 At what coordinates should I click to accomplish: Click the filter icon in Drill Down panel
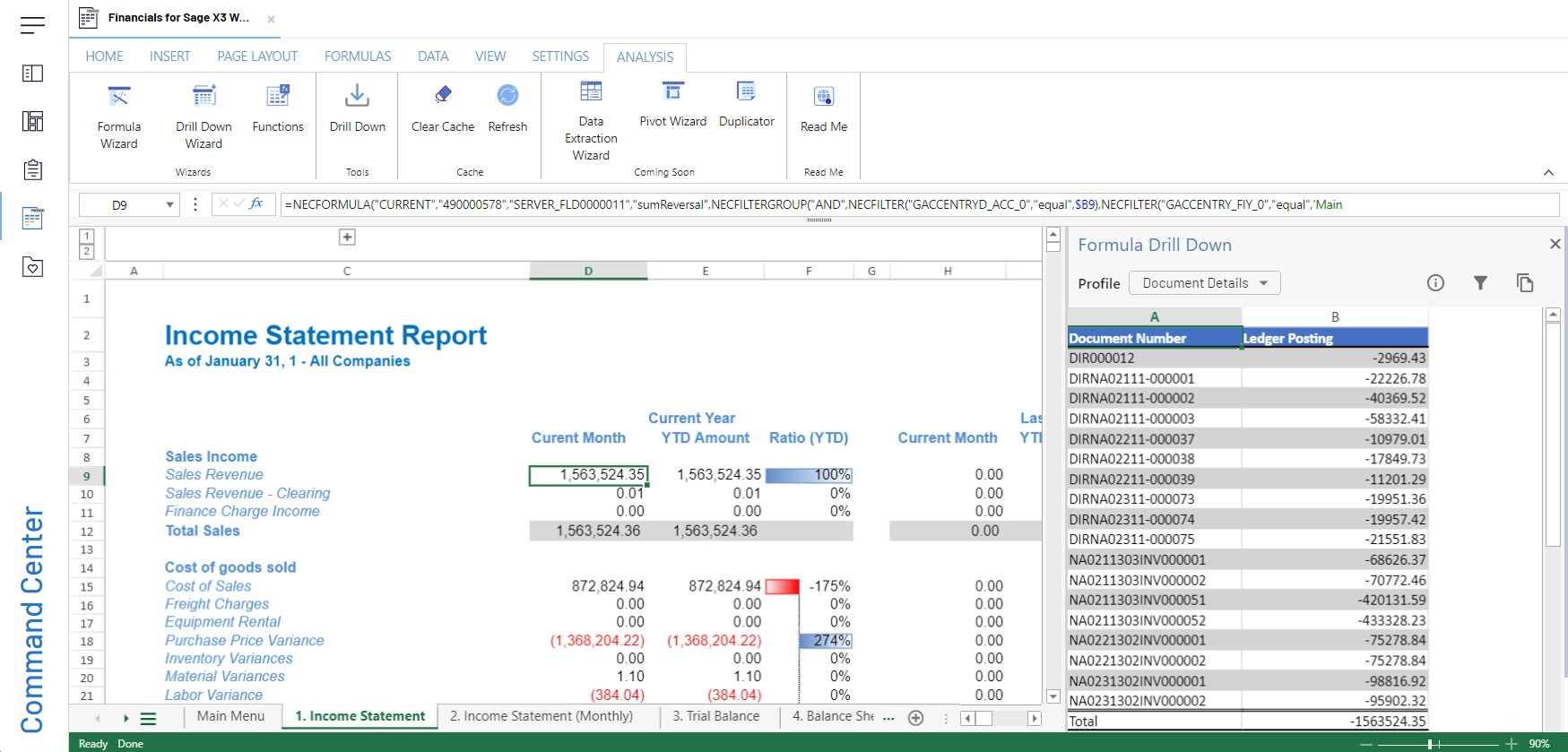click(x=1480, y=283)
